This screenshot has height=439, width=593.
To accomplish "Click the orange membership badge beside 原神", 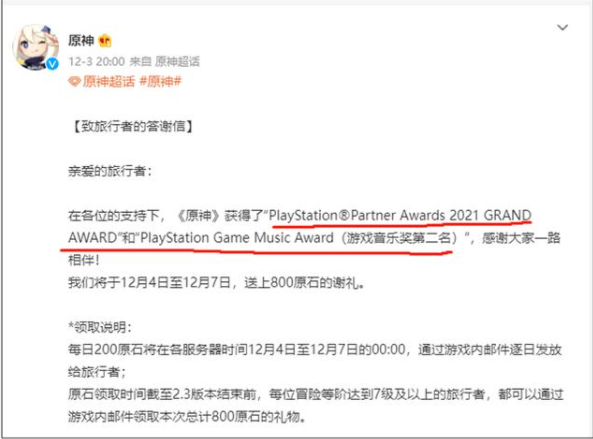I will (105, 40).
